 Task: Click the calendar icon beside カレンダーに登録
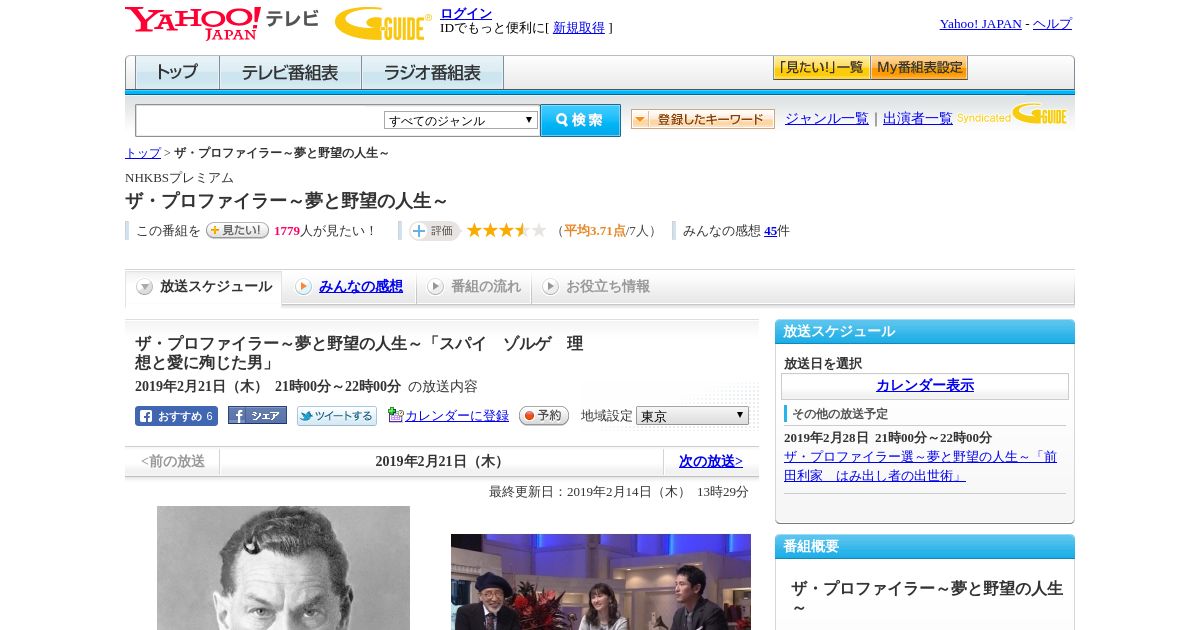[x=395, y=415]
